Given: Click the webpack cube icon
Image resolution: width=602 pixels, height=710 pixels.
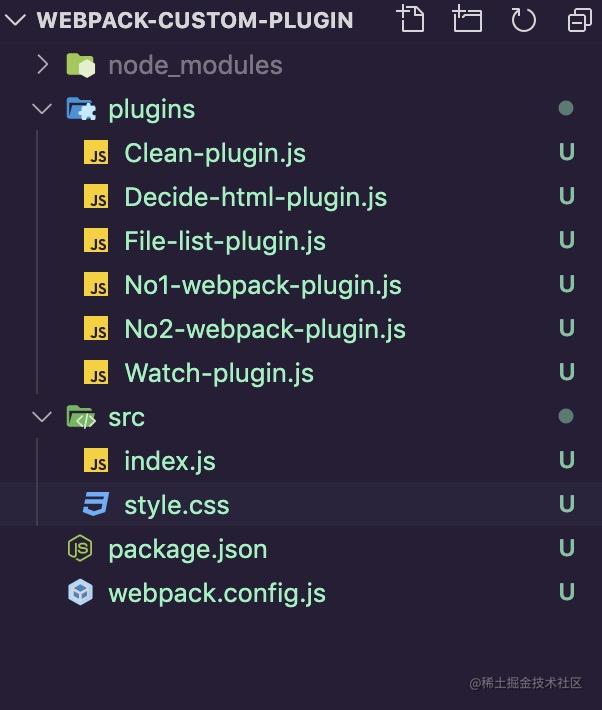Looking at the screenshot, I should (x=81, y=592).
